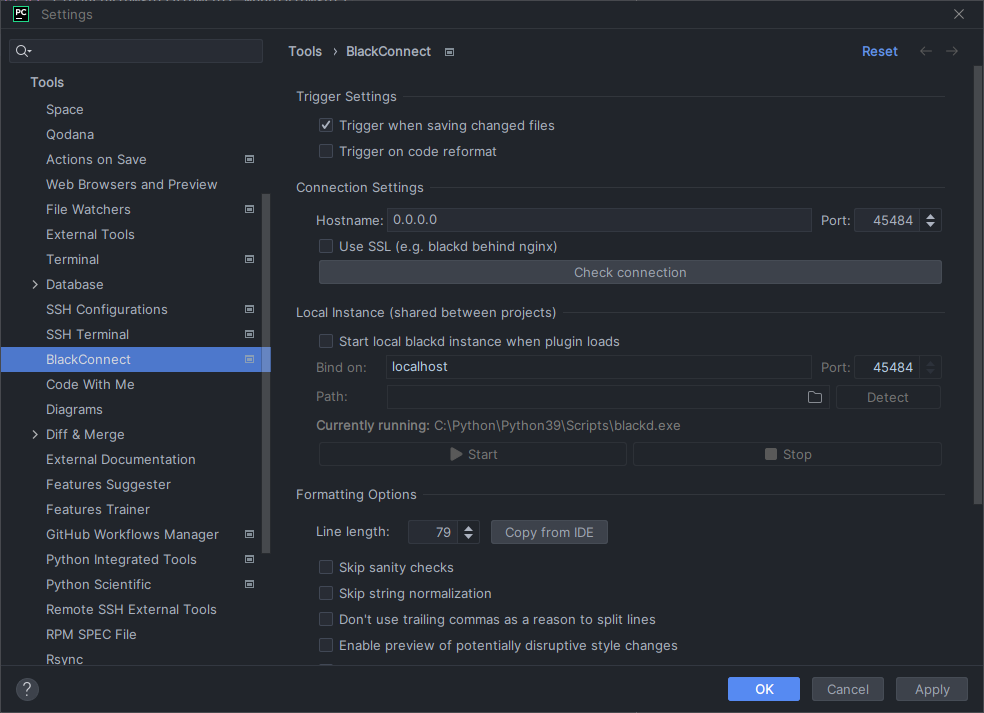Viewport: 984px width, 713px height.
Task: Click Copy from IDE button
Action: pos(549,532)
